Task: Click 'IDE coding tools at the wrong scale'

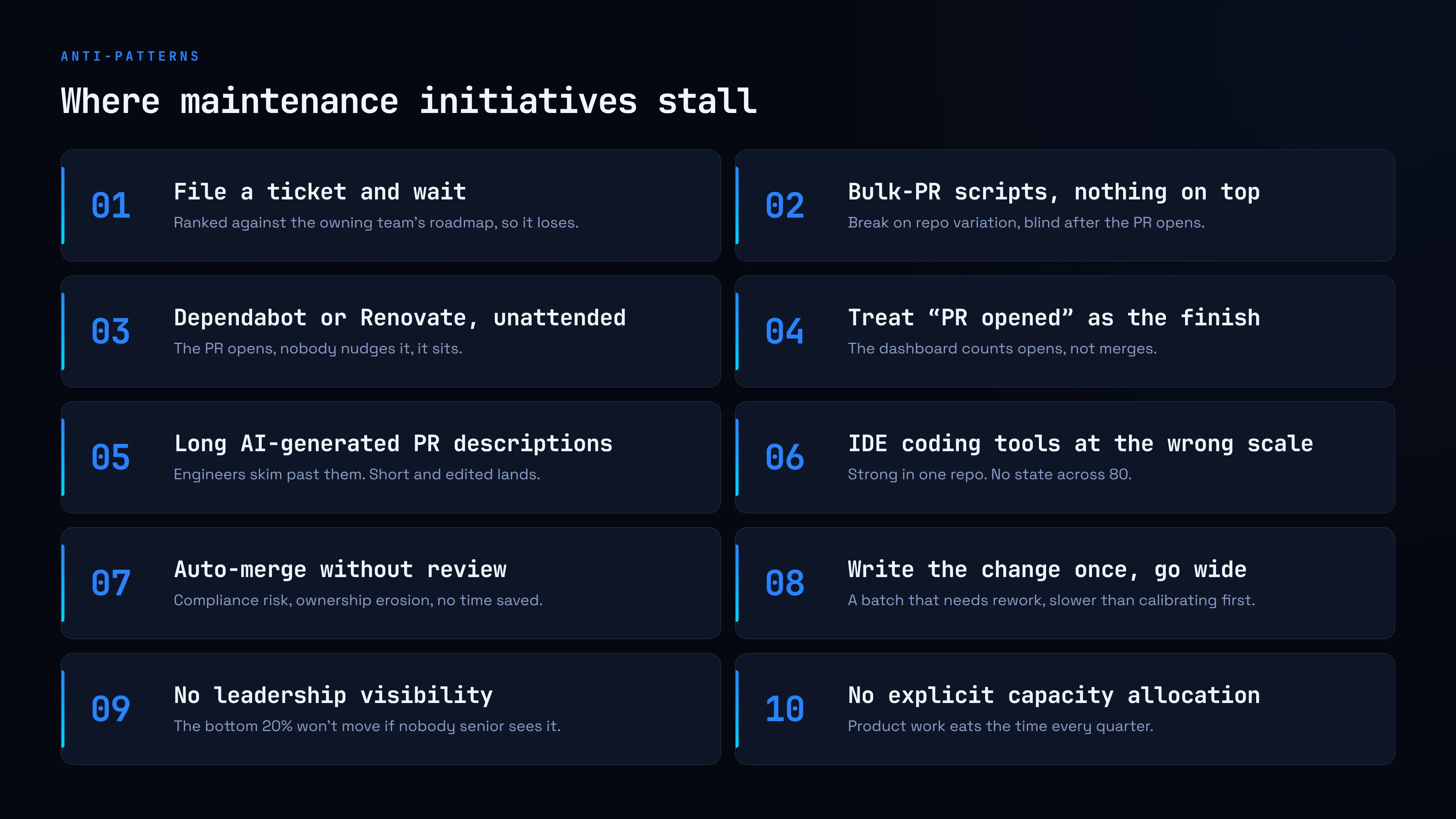Action: pyautogui.click(x=1081, y=444)
